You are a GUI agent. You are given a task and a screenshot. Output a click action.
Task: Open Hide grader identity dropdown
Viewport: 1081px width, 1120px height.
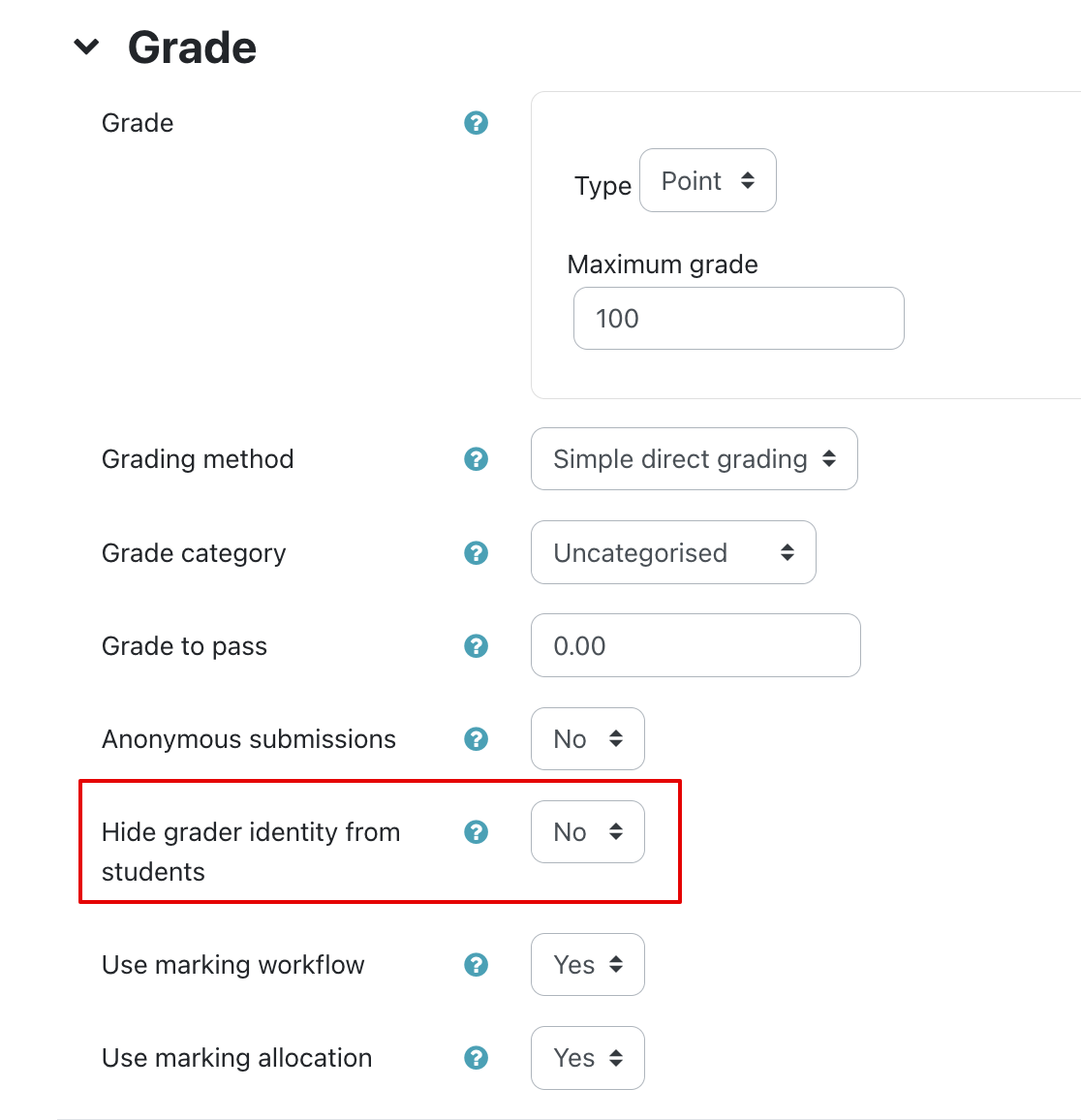pyautogui.click(x=587, y=832)
